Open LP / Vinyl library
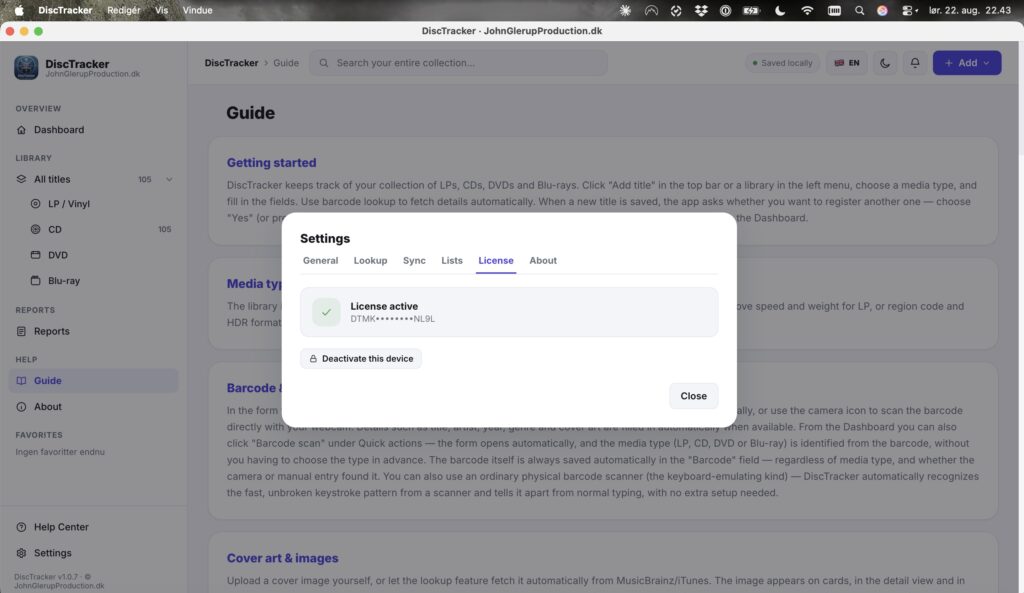This screenshot has width=1024, height=593. [x=101, y=204]
